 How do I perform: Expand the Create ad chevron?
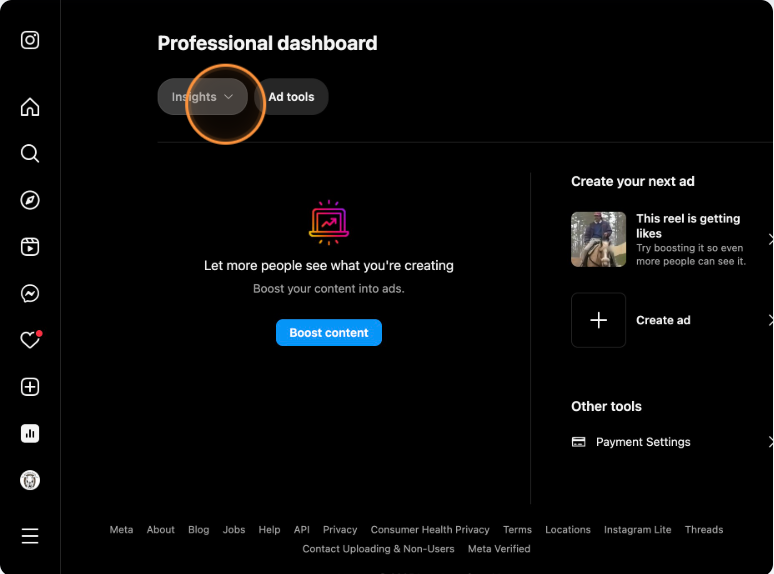[x=769, y=320]
